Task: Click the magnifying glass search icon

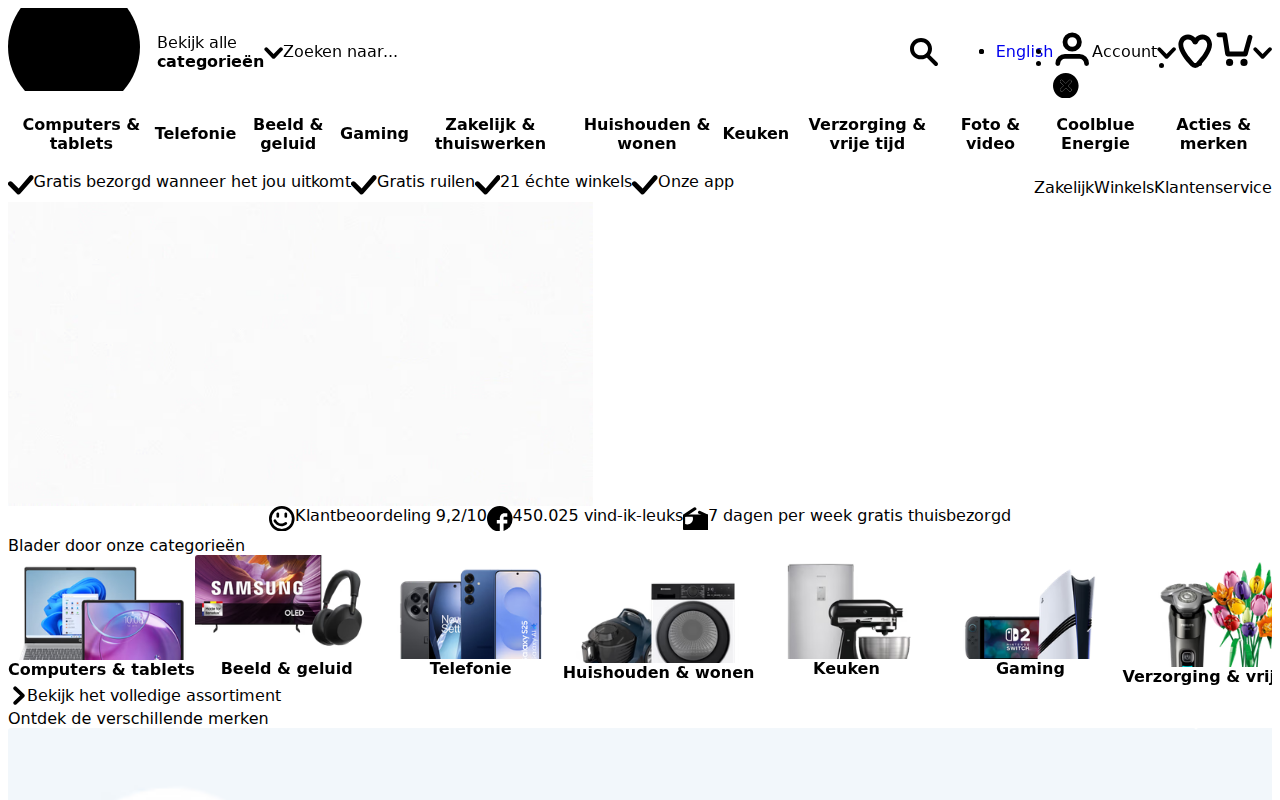Action: point(924,52)
